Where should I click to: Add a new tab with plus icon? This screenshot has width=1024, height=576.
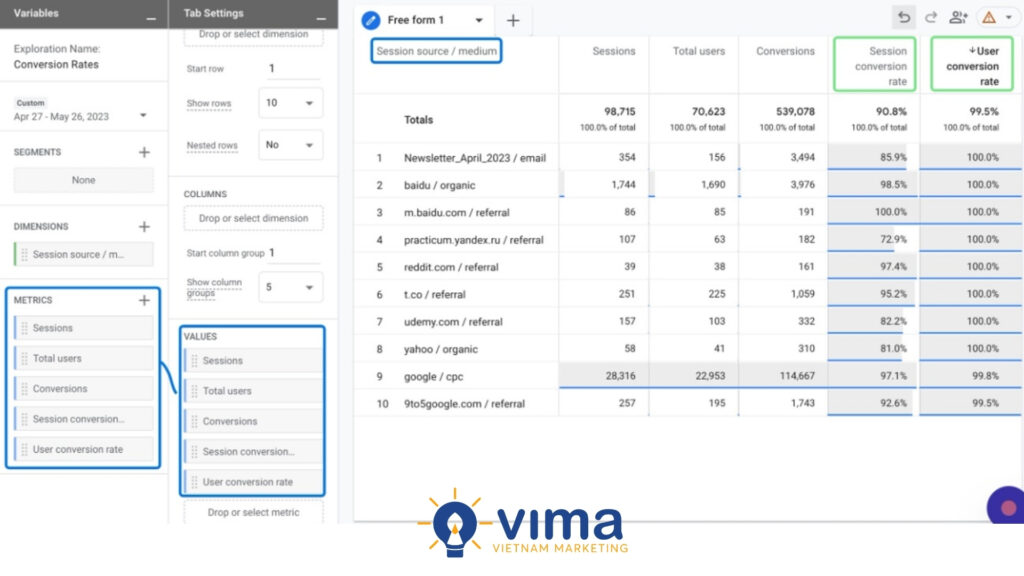click(513, 20)
